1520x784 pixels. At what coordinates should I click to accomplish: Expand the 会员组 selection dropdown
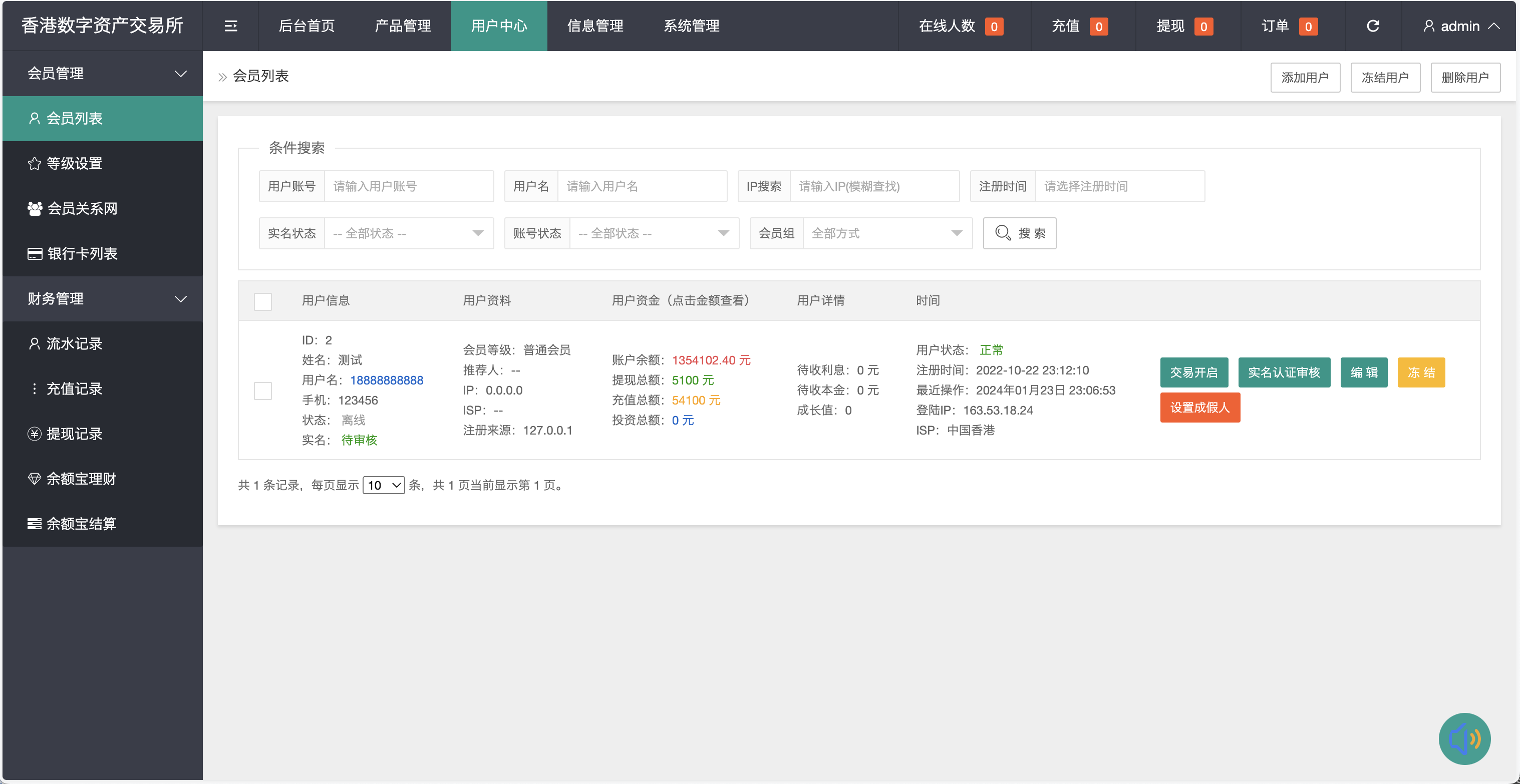click(x=887, y=233)
